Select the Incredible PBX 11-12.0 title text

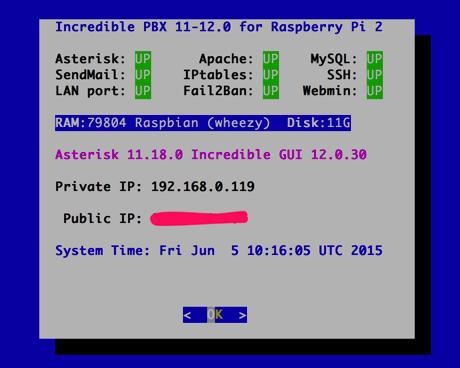click(219, 27)
